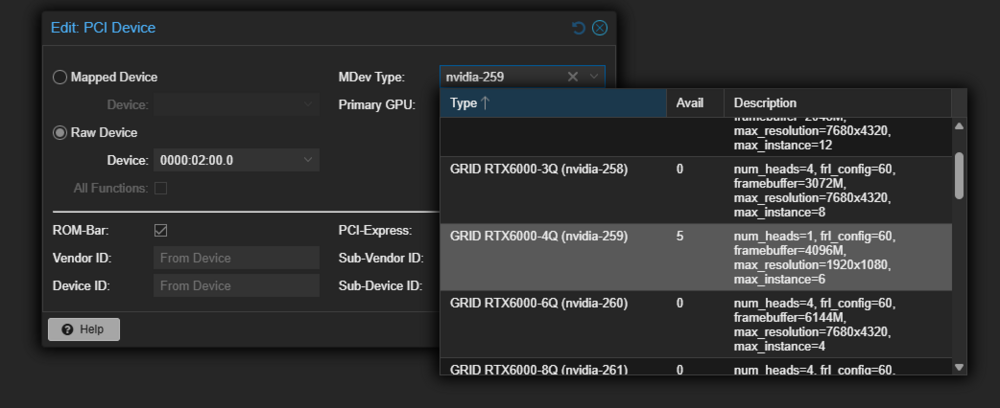Image resolution: width=1000 pixels, height=408 pixels.
Task: Sort list by Avail column header
Action: (695, 103)
